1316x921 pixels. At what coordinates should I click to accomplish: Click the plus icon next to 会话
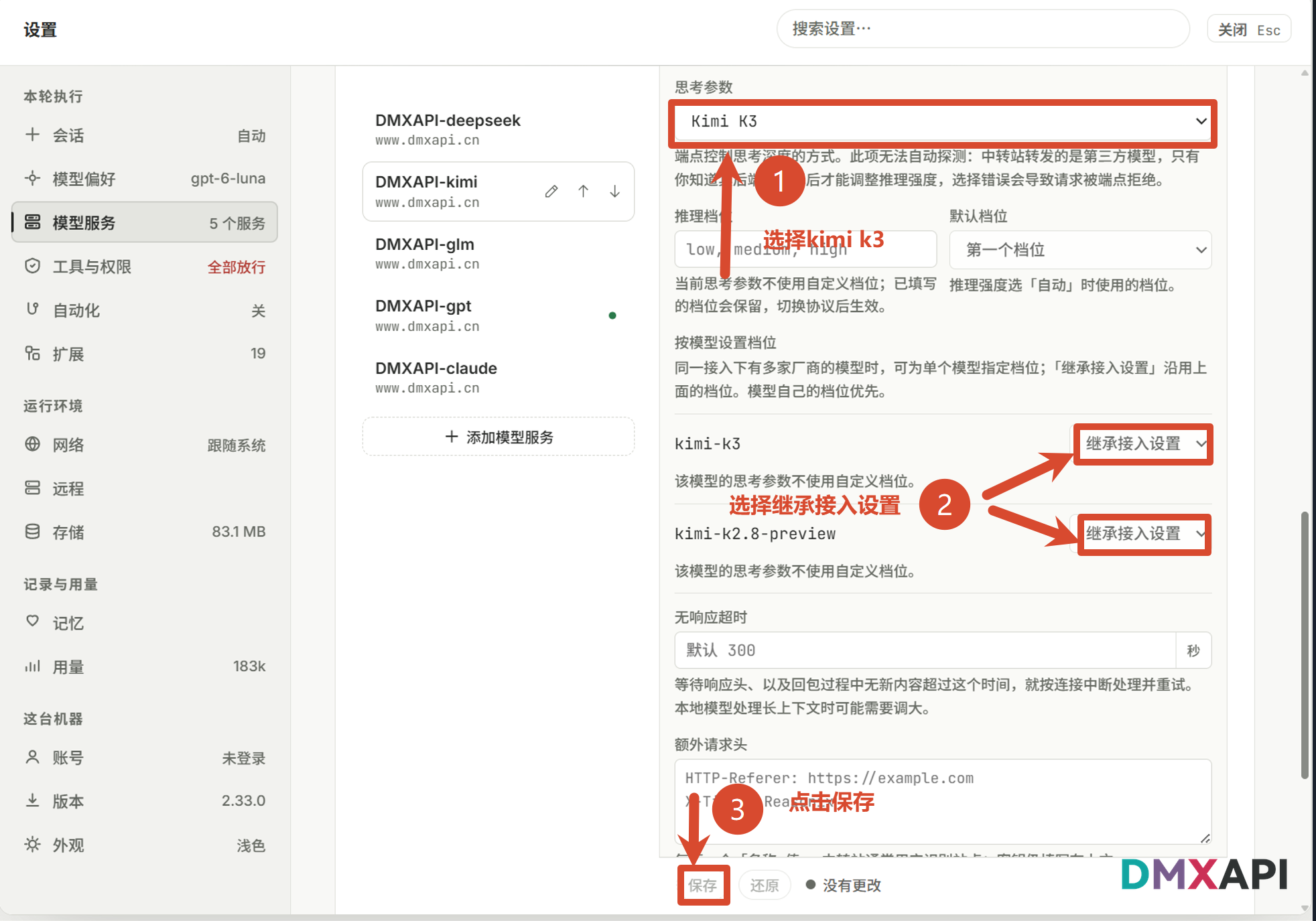pyautogui.click(x=32, y=135)
